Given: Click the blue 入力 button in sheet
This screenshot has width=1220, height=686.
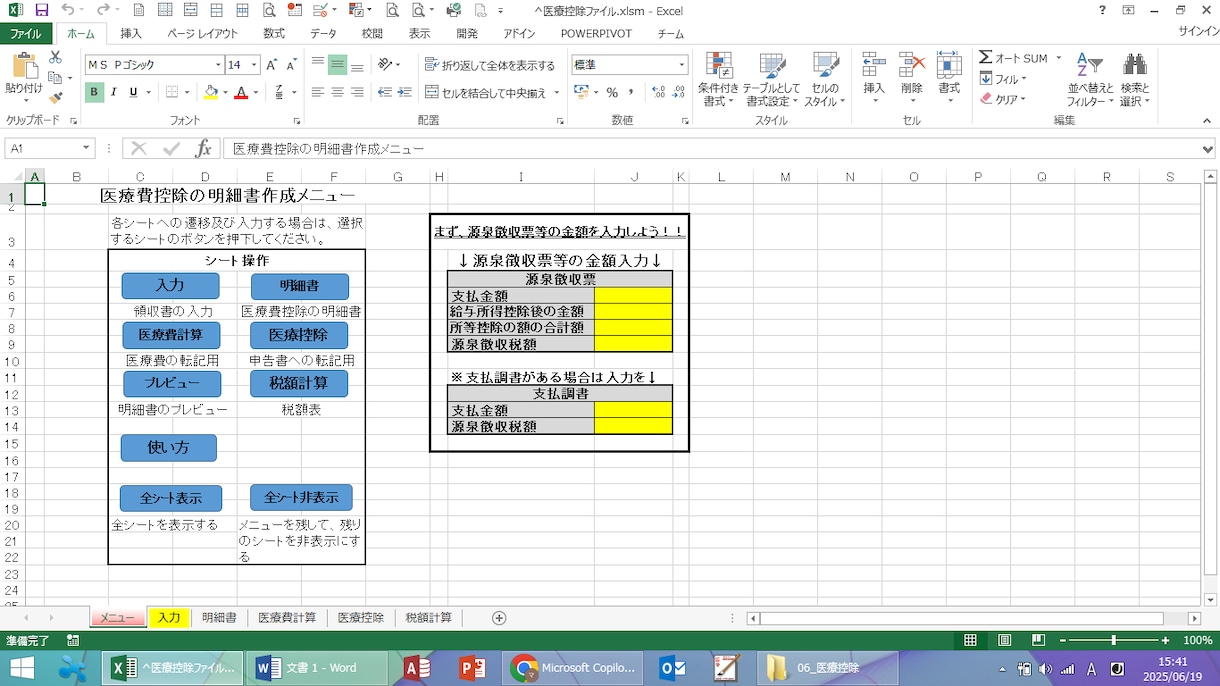Looking at the screenshot, I should coord(170,286).
